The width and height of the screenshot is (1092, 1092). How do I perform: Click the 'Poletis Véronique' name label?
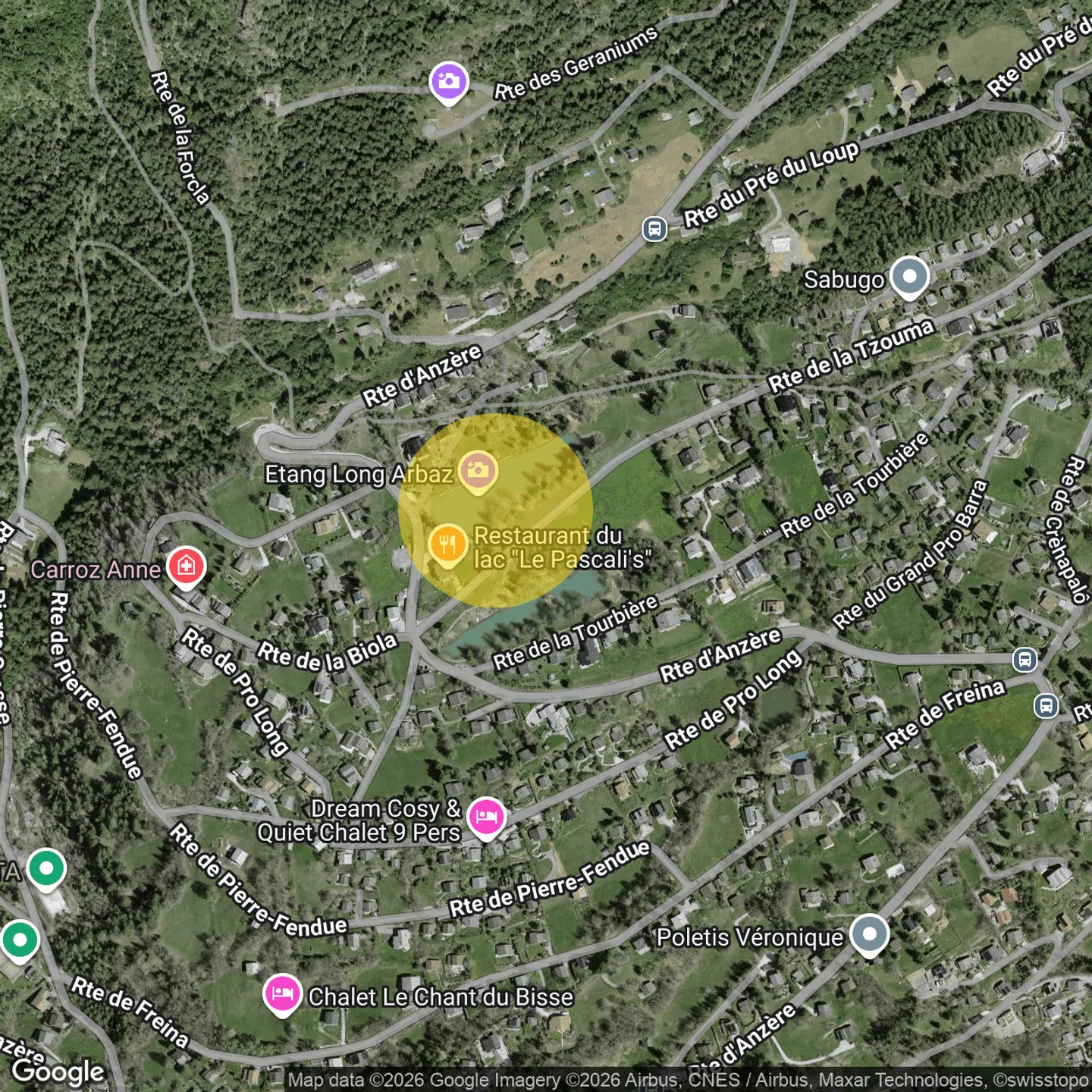tap(749, 937)
